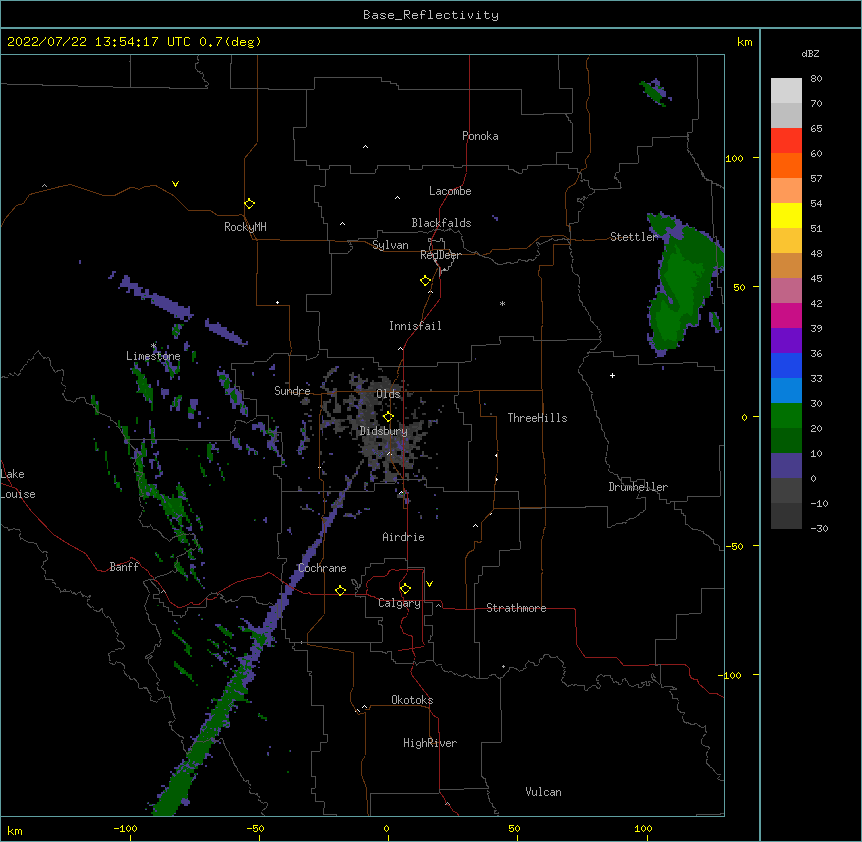This screenshot has height=842, width=862.
Task: Click the yellow station marker at RockyMH
Action: [249, 204]
